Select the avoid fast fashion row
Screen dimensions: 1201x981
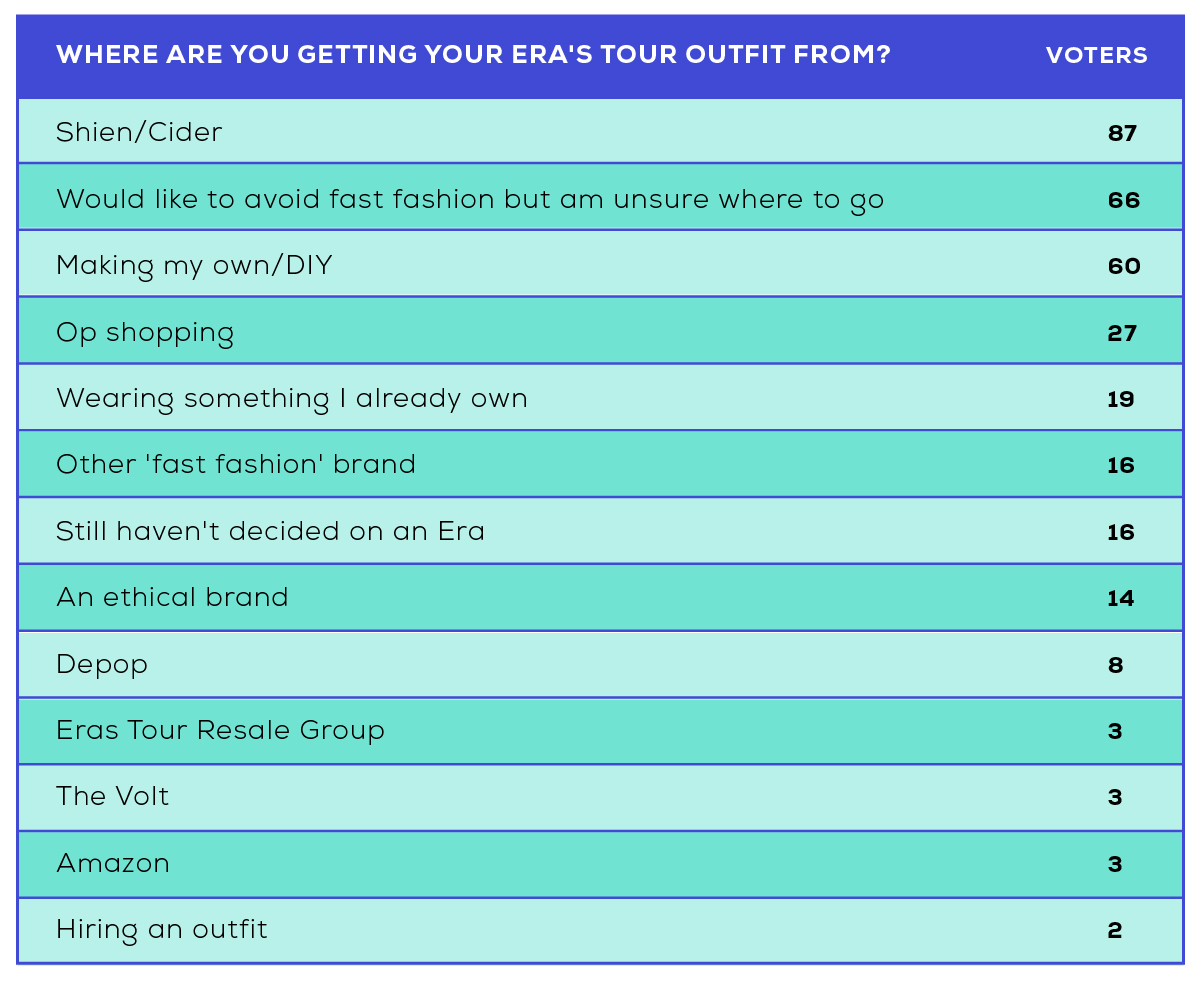[600, 198]
